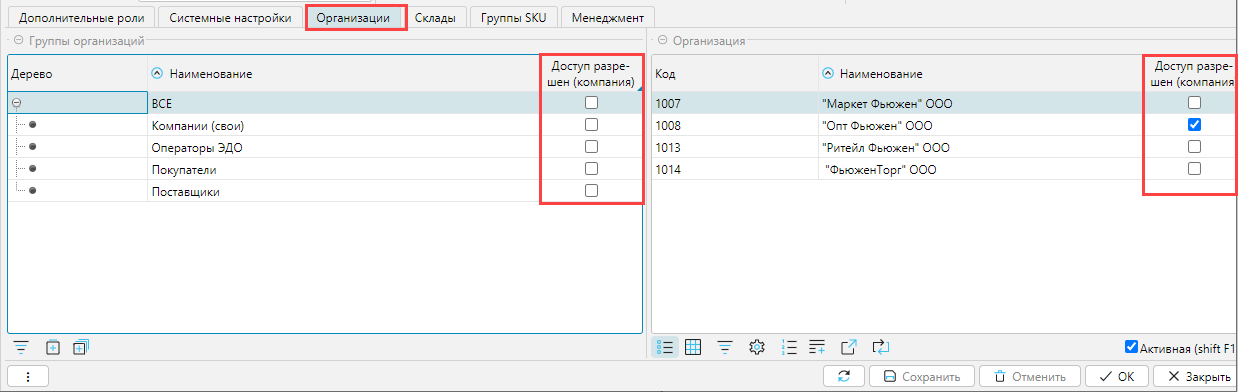
Task: Select the Поставщики tree row
Action: pyautogui.click(x=324, y=191)
